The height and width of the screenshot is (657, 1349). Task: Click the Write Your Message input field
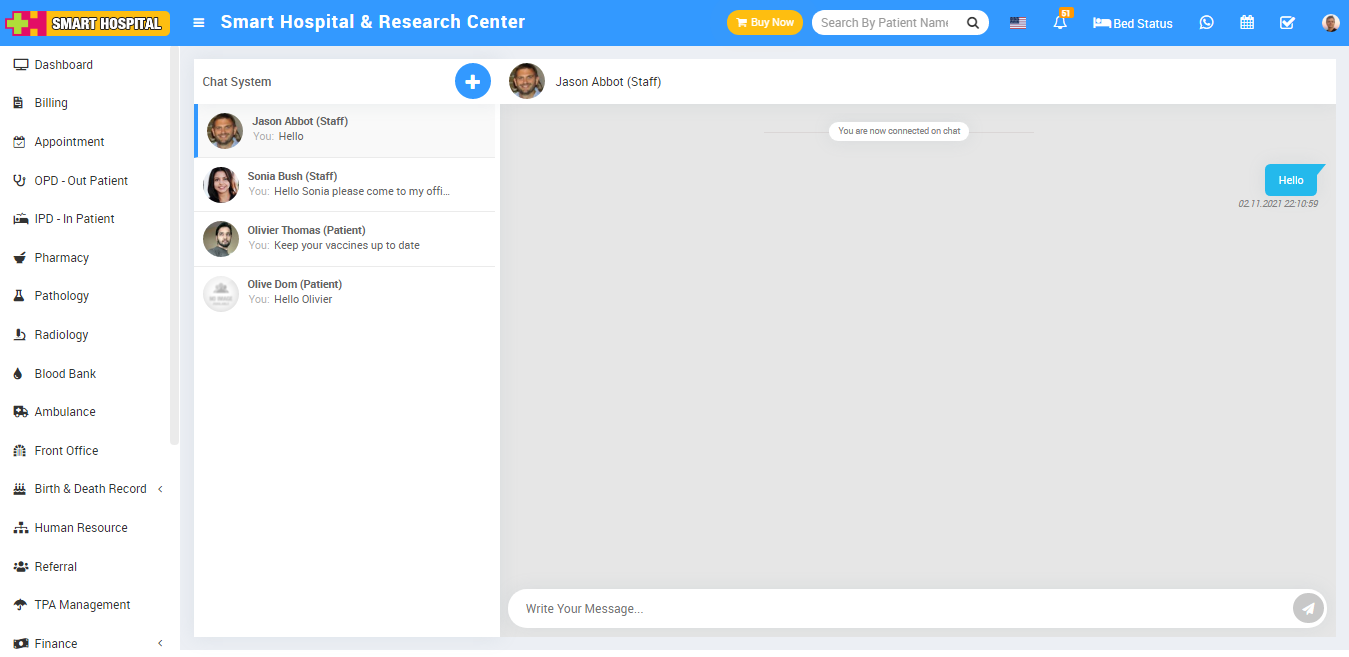pos(900,608)
